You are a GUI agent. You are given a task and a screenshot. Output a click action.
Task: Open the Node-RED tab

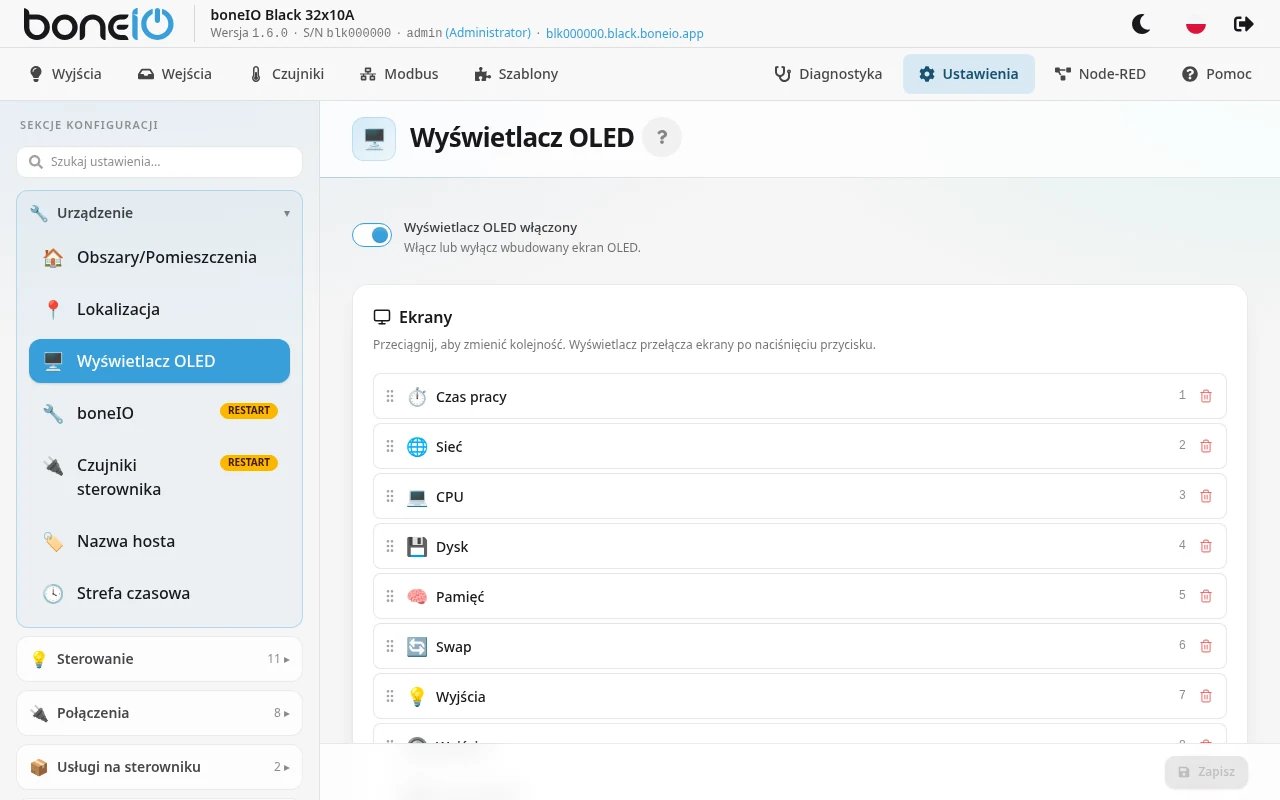1100,74
